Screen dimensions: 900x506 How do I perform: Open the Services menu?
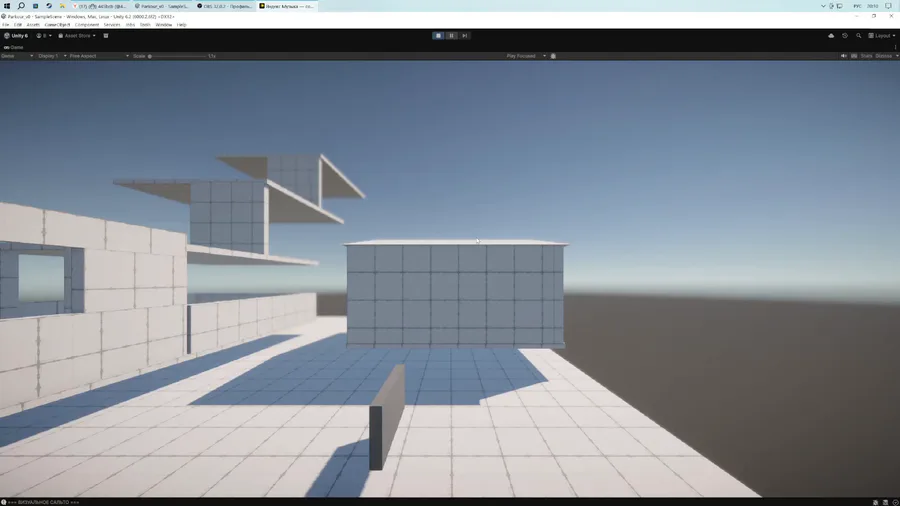[x=112, y=25]
